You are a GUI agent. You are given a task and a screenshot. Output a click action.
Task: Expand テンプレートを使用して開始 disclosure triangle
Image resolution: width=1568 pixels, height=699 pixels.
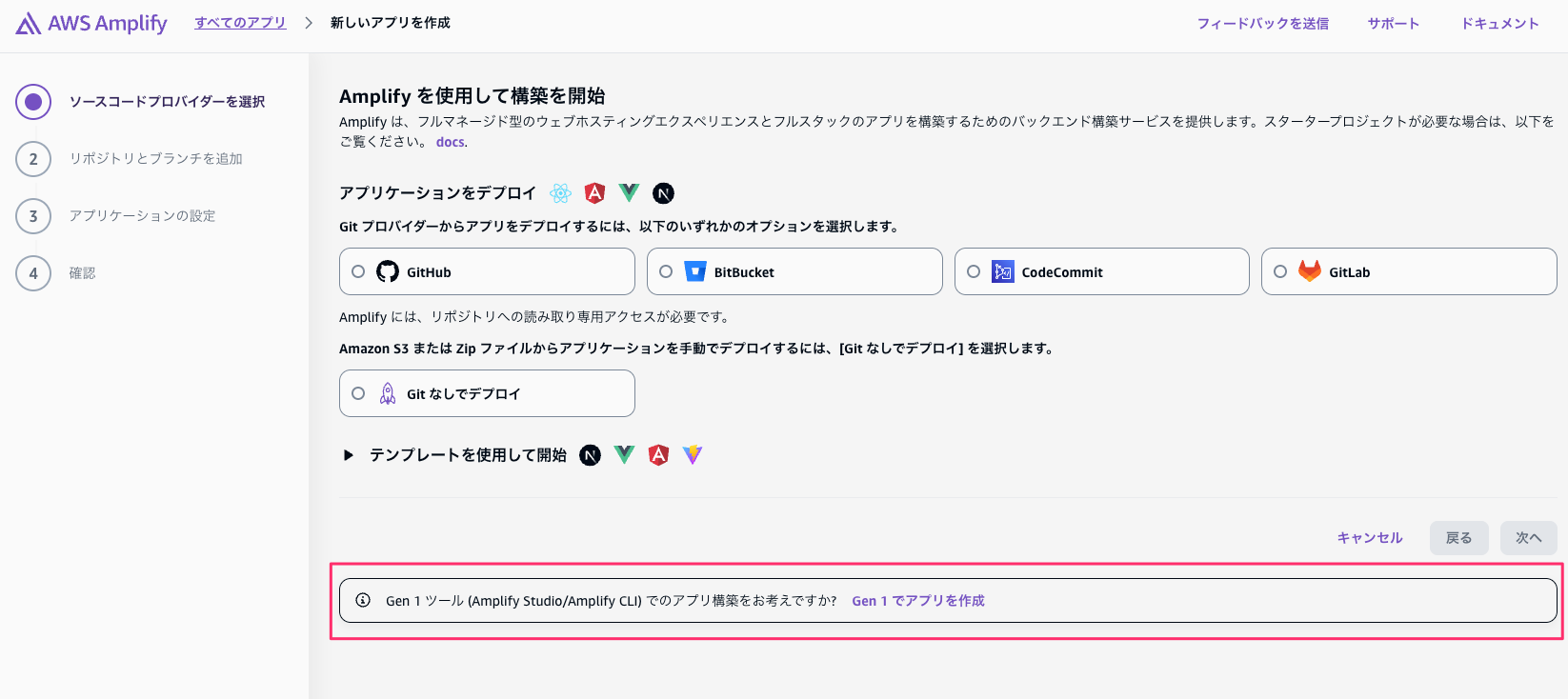[x=349, y=455]
